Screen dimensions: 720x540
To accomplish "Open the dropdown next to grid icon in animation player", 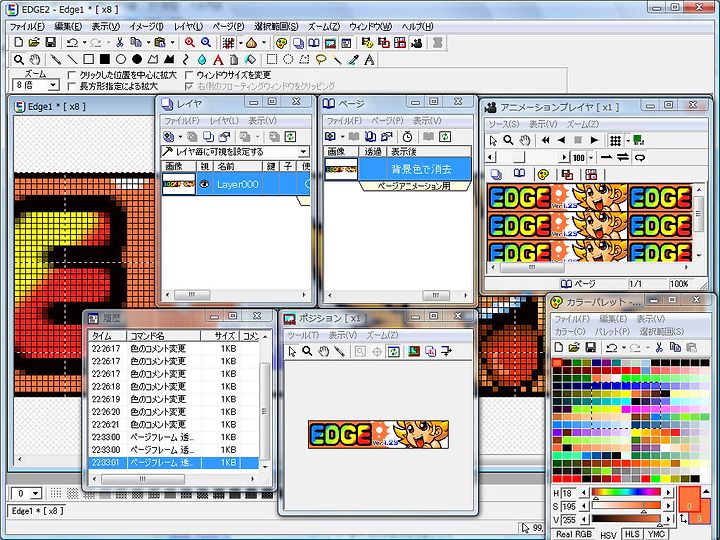I will (x=628, y=140).
